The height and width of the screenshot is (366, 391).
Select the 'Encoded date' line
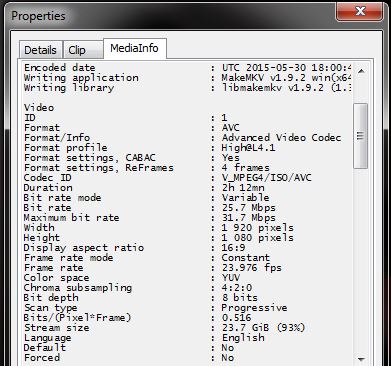click(x=188, y=68)
